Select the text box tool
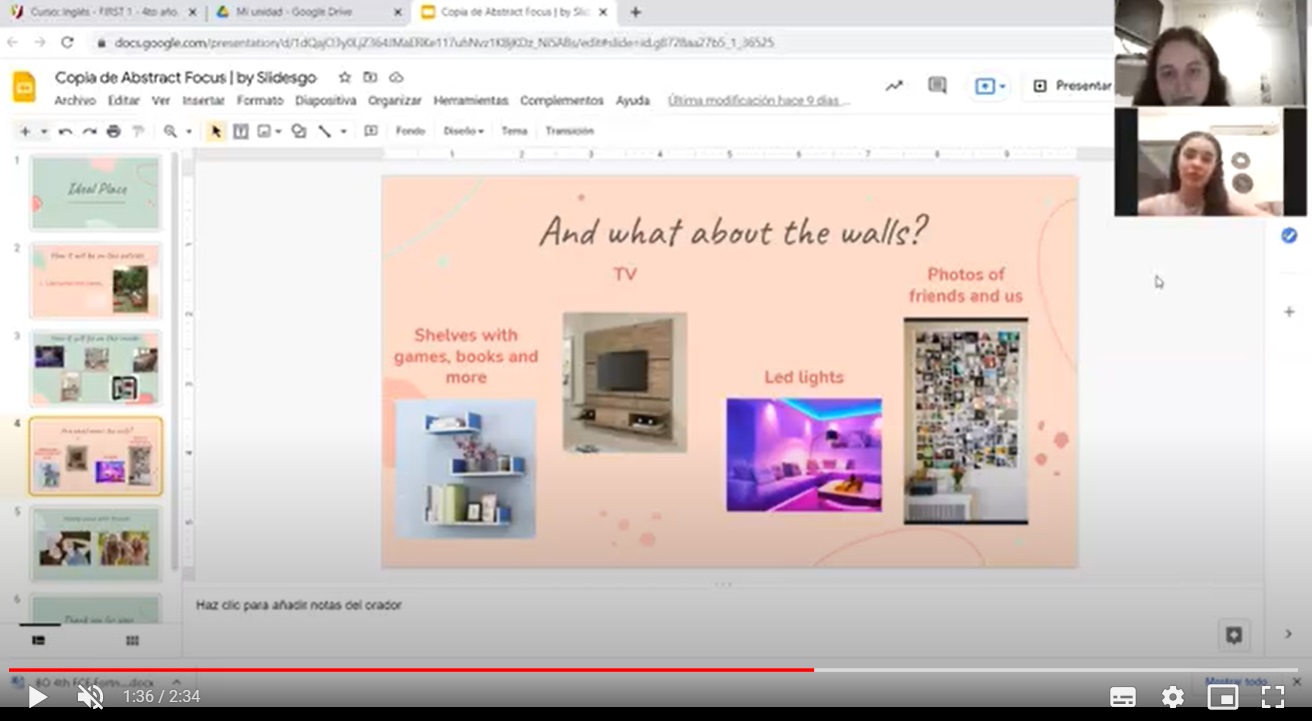 pyautogui.click(x=241, y=131)
